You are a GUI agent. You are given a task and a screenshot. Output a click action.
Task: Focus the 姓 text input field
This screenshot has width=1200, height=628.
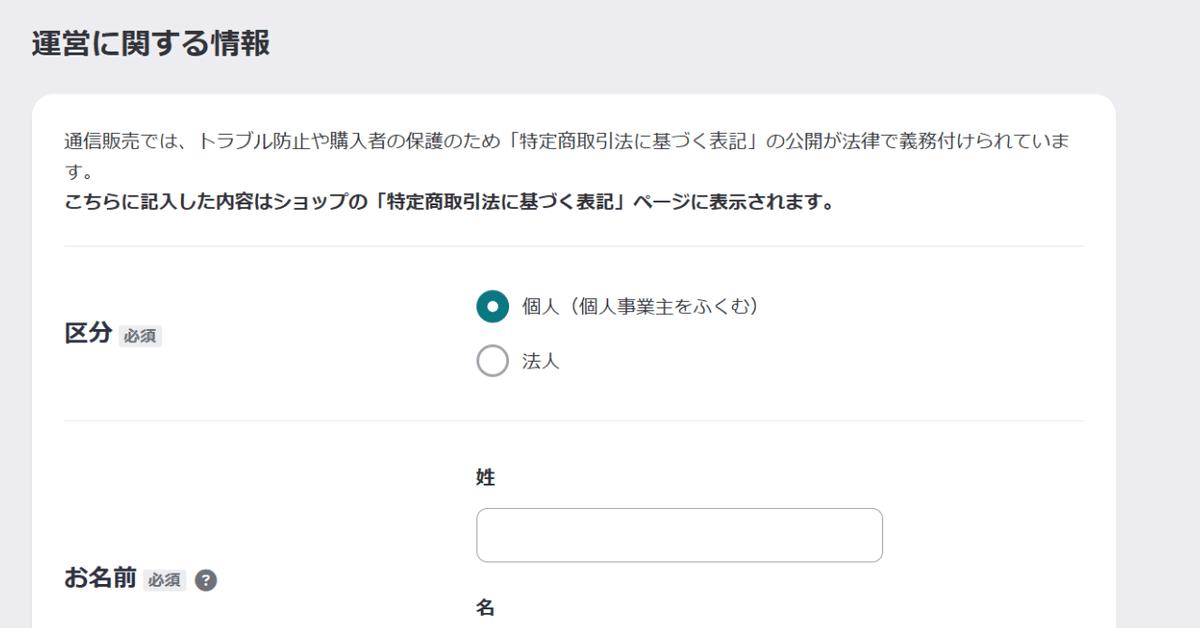(x=679, y=535)
